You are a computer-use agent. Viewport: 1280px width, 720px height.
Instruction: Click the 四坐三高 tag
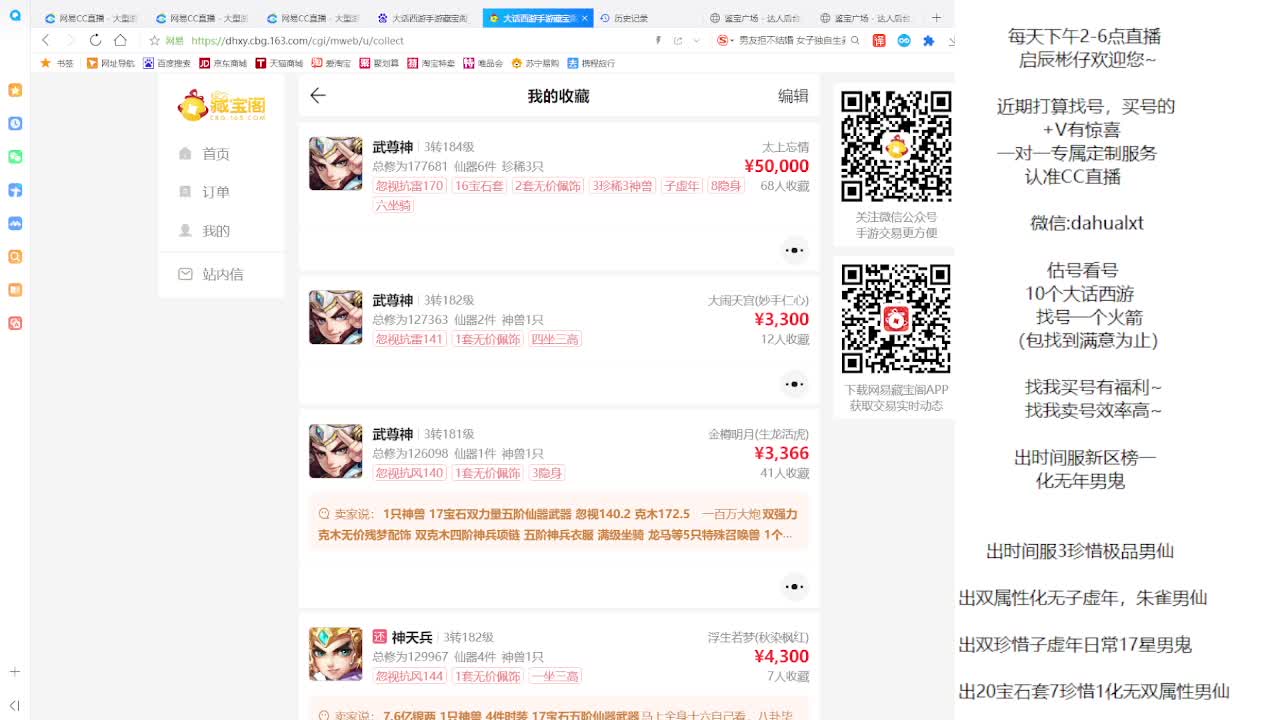(x=554, y=339)
